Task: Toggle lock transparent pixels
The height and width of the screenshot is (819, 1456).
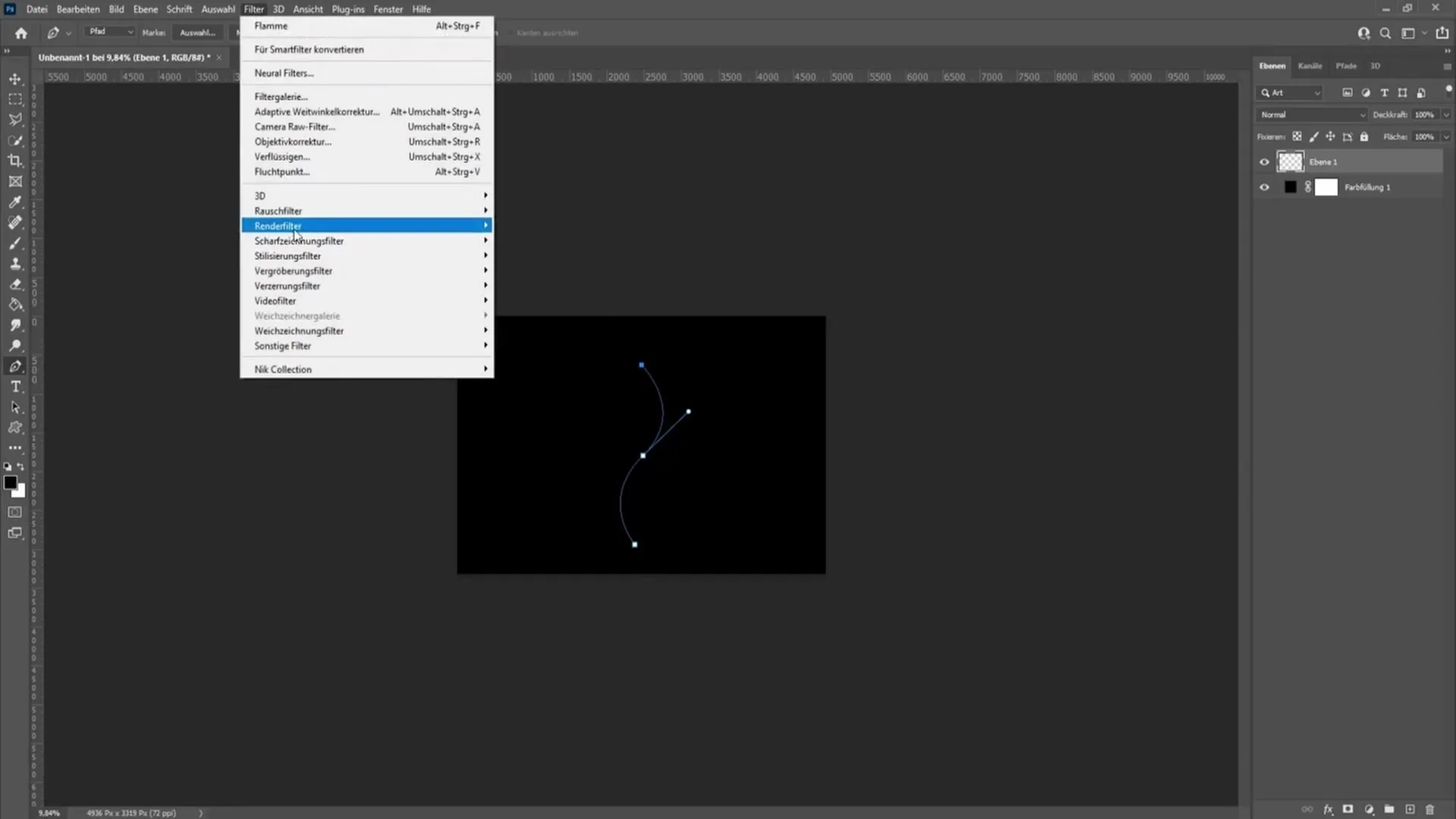Action: coord(1297,136)
